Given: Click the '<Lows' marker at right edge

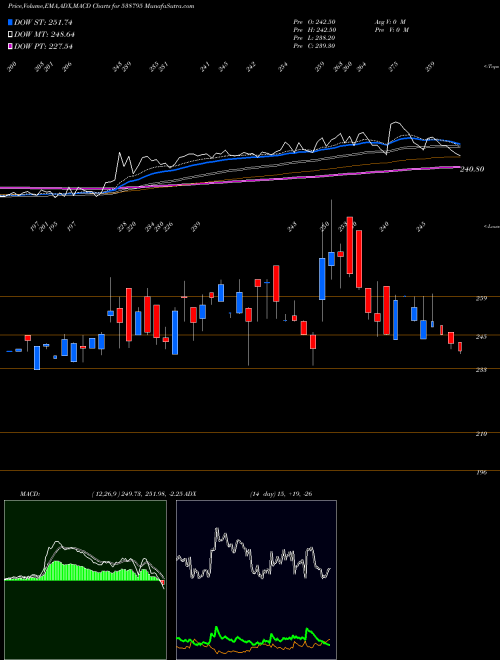Looking at the screenshot, I should [x=491, y=227].
